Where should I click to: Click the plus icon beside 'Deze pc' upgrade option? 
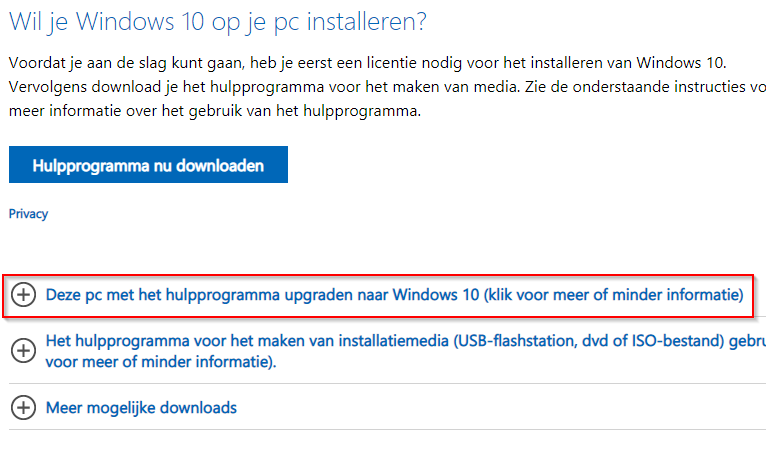coord(22,295)
